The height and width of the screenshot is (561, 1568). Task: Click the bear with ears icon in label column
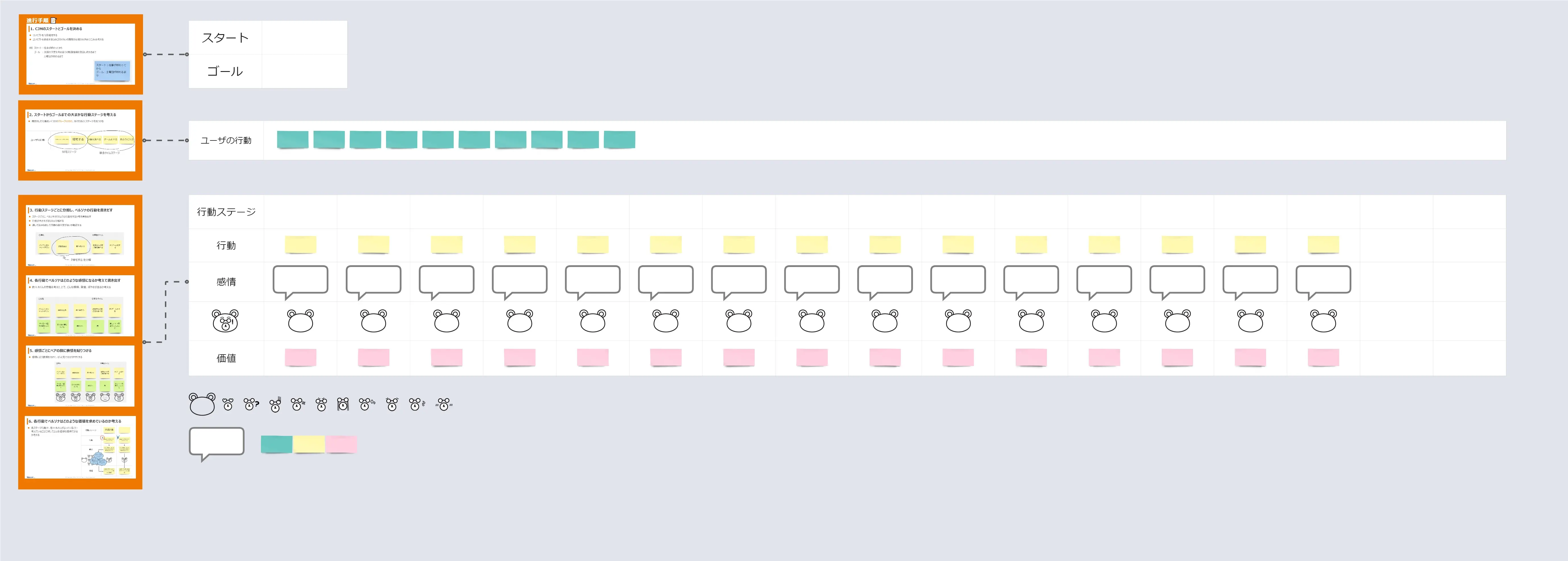pyautogui.click(x=225, y=321)
